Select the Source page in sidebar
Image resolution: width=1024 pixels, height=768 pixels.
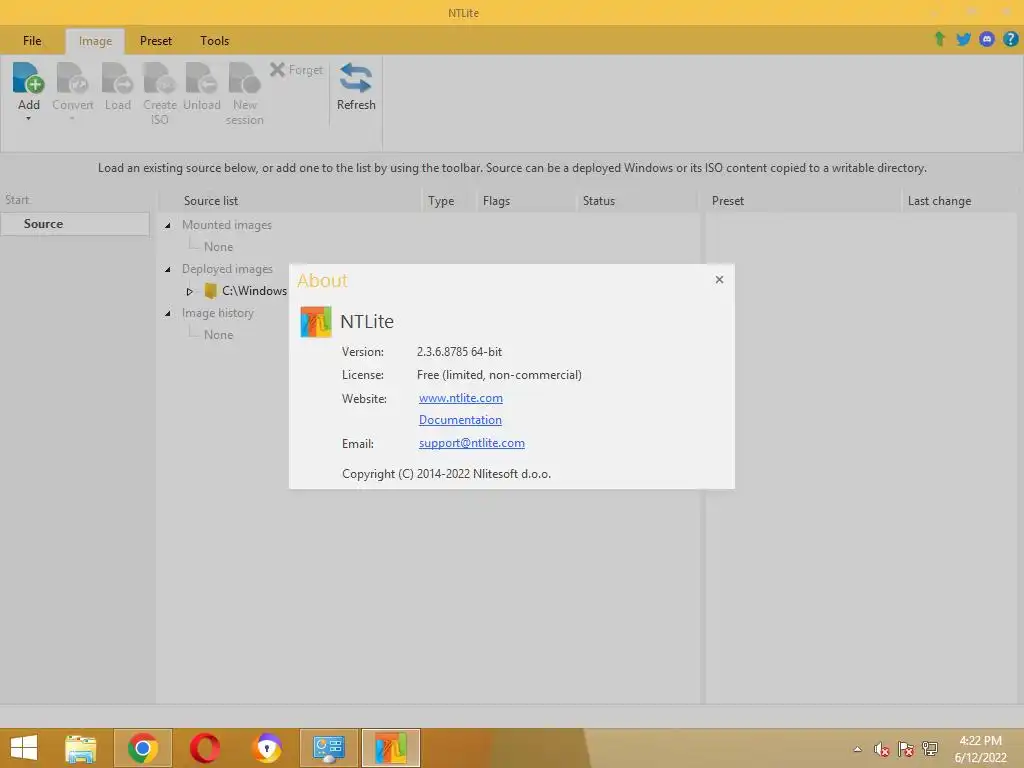(75, 223)
